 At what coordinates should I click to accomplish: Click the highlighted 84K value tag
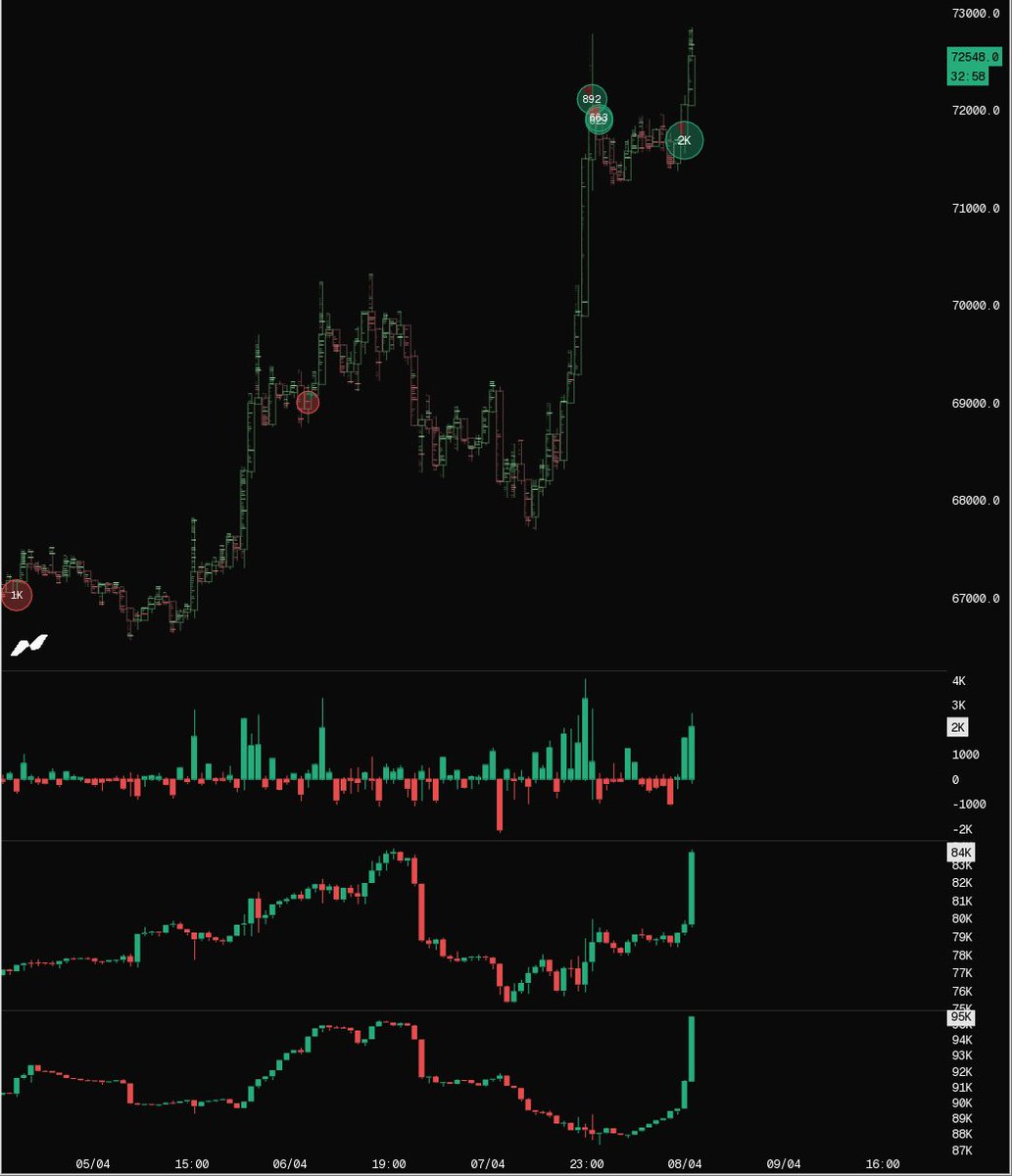coord(961,853)
